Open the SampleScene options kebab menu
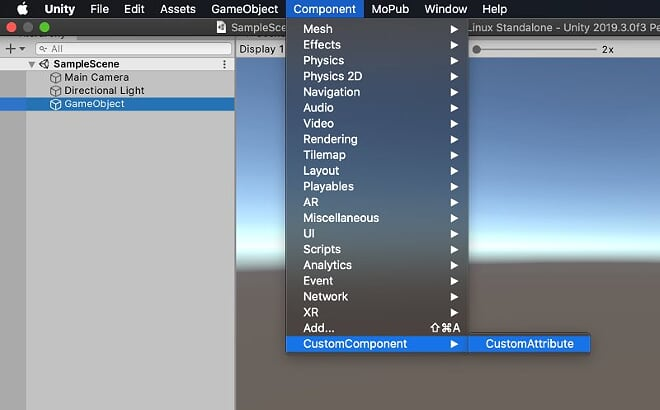 [x=224, y=64]
